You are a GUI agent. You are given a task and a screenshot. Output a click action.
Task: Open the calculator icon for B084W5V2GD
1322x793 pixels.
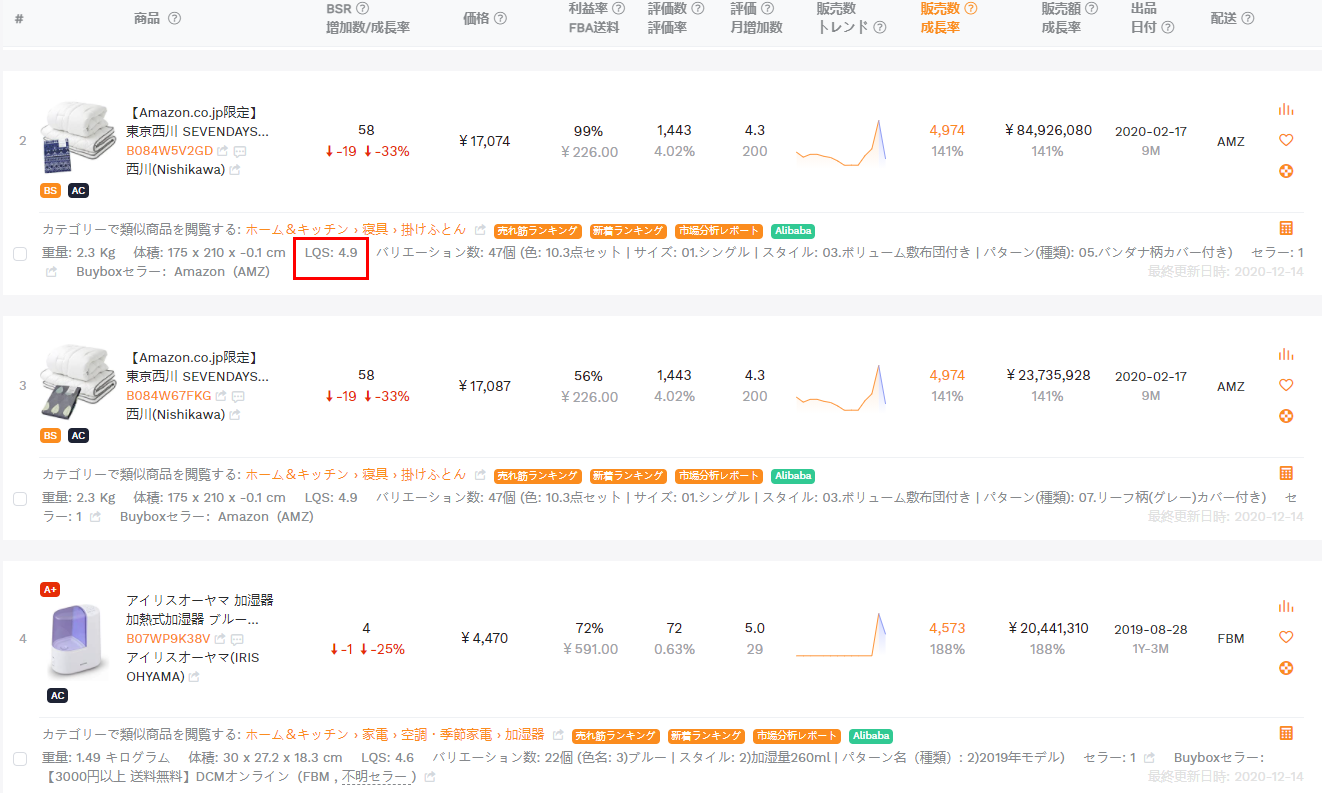(1286, 228)
